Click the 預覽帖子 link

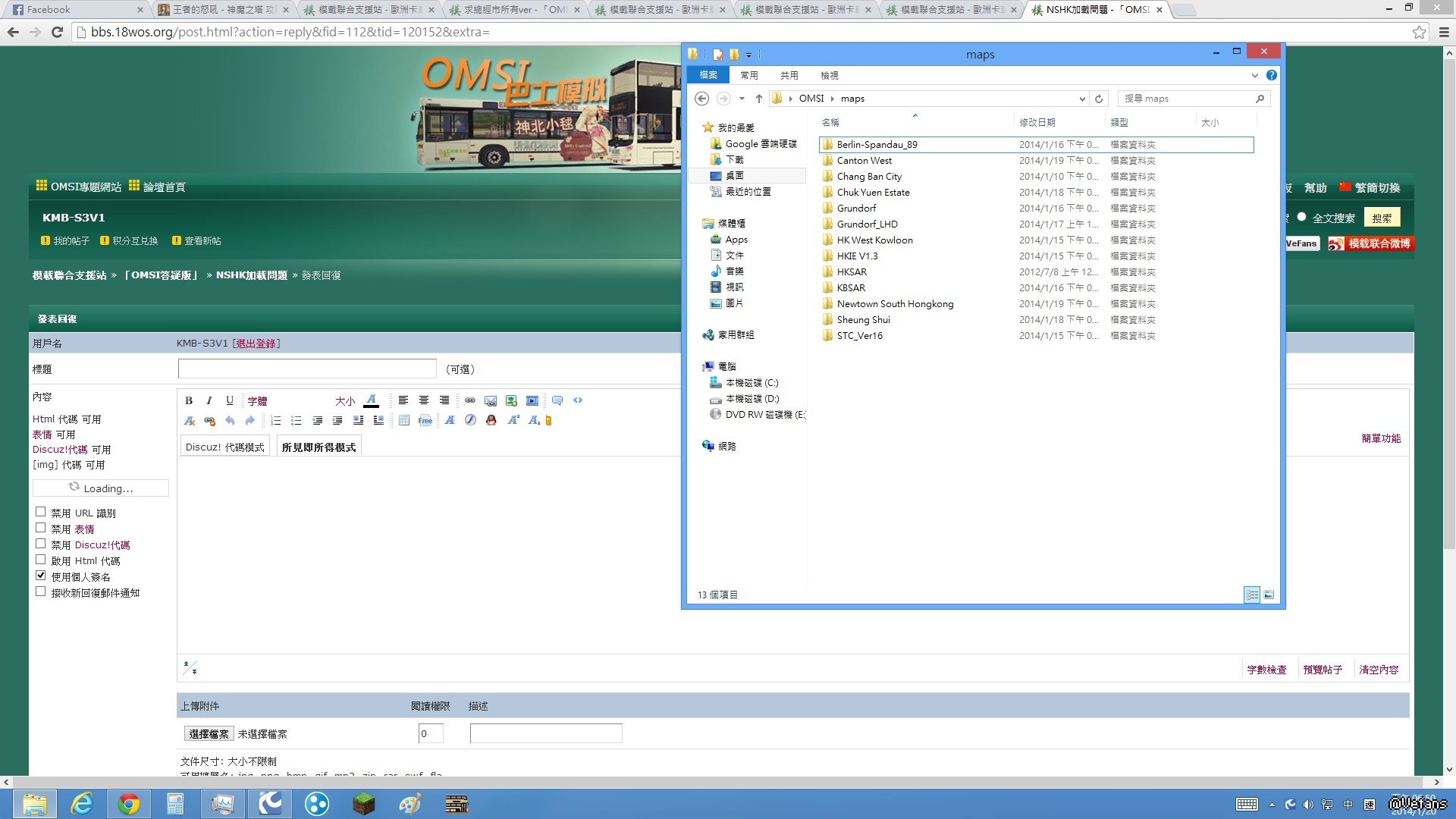tap(1322, 670)
